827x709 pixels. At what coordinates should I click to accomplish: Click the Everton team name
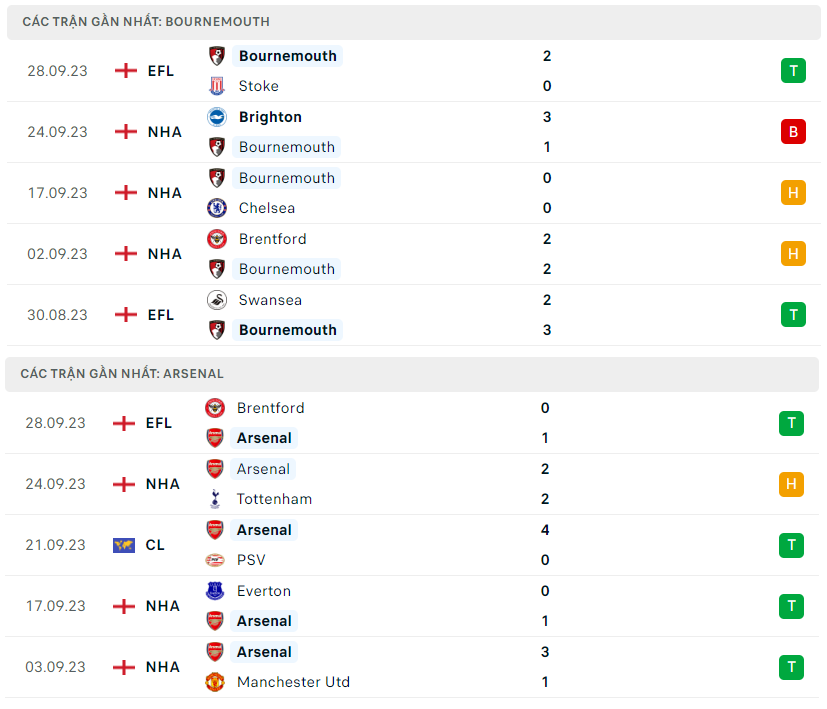(263, 591)
